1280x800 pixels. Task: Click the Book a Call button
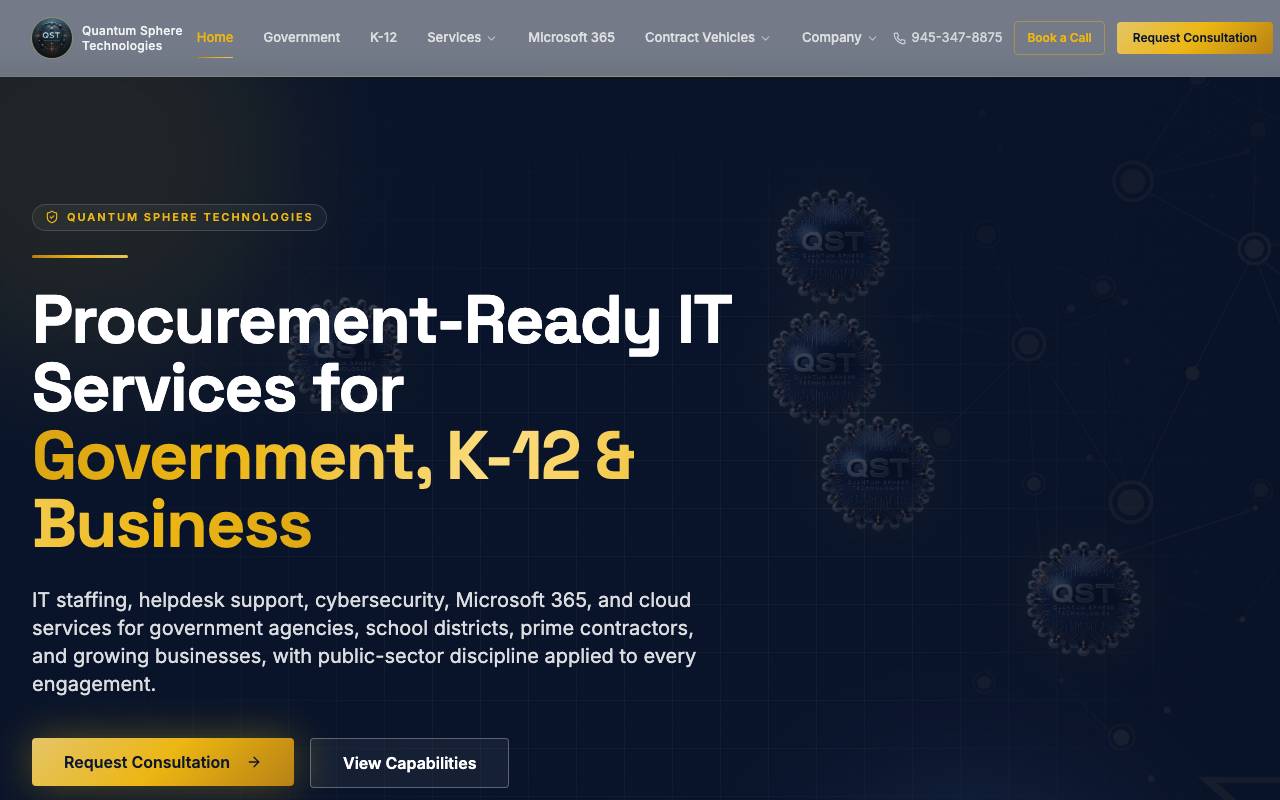(x=1059, y=38)
